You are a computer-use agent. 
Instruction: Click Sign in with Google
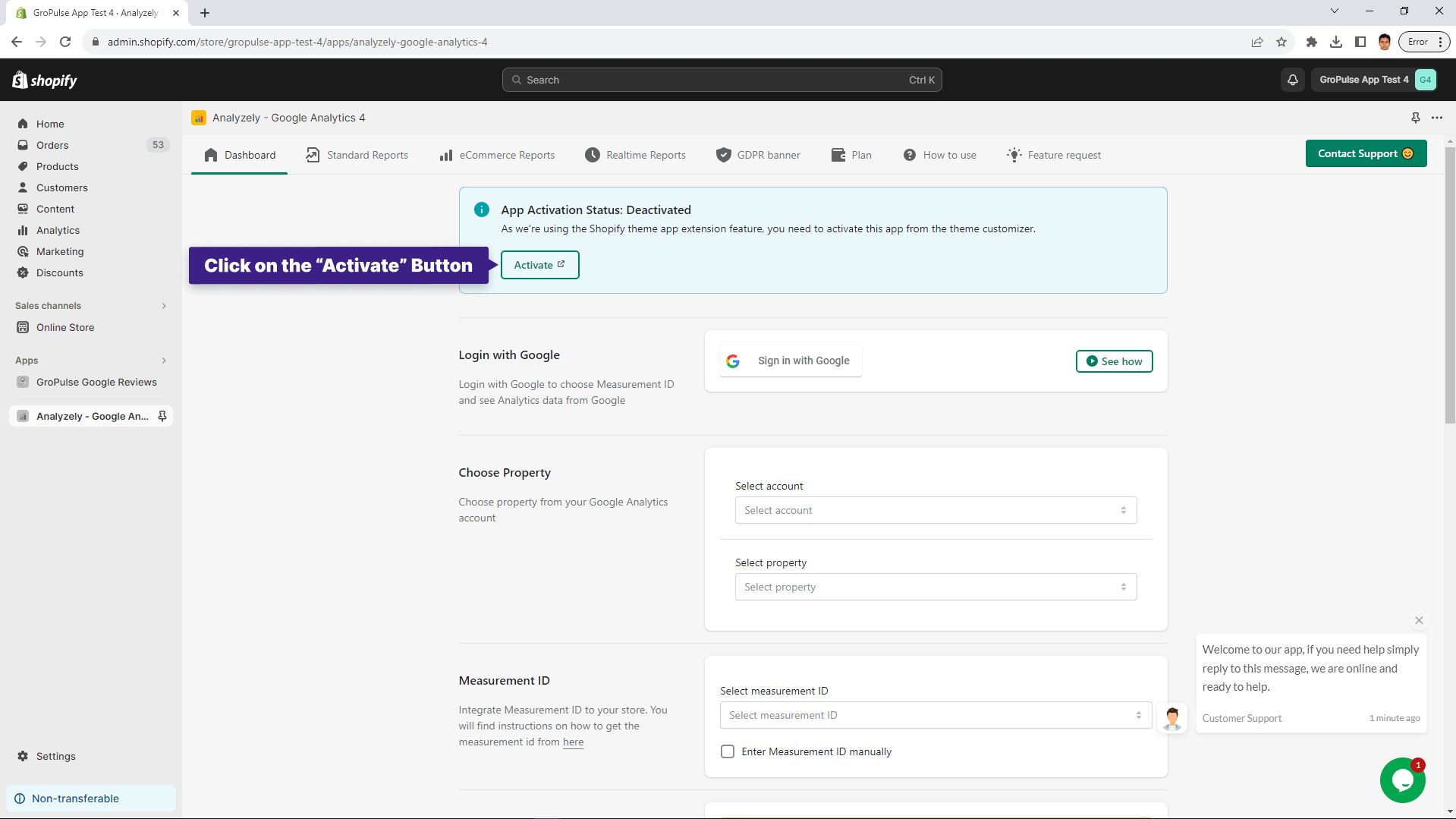click(x=791, y=361)
